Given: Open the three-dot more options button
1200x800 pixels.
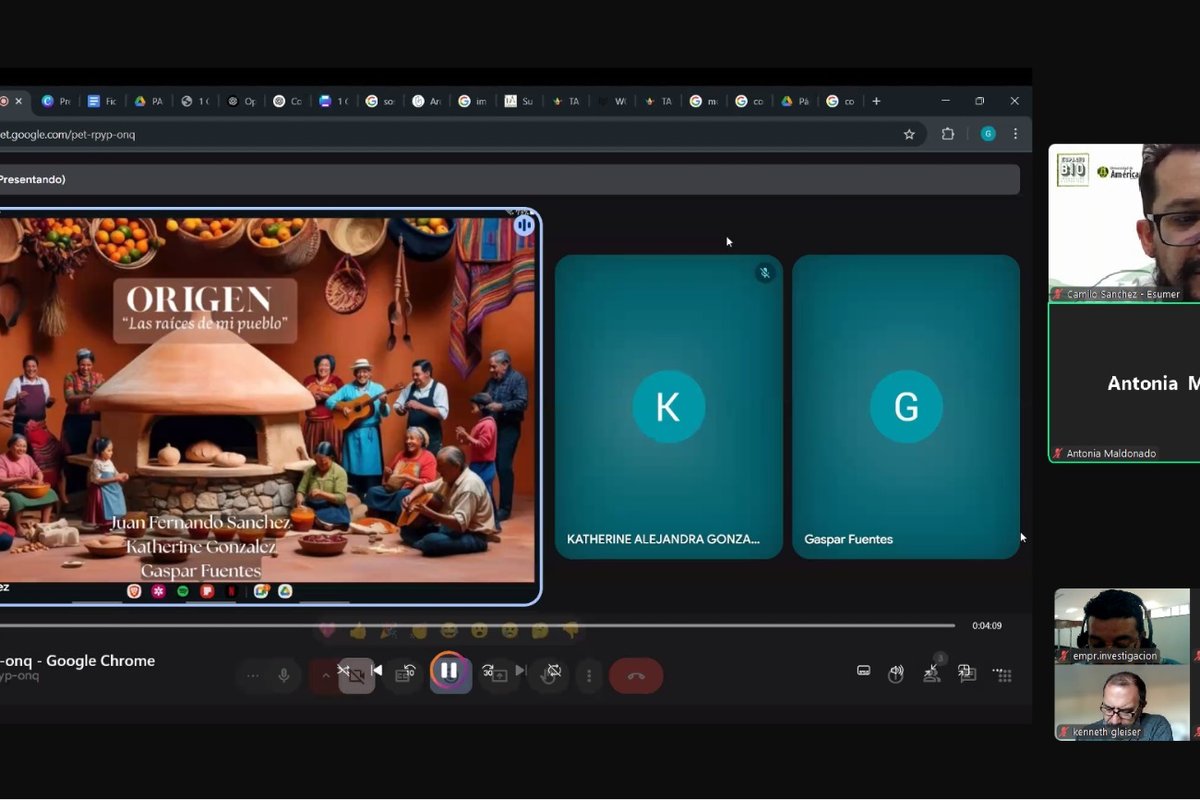Looking at the screenshot, I should pos(589,676).
